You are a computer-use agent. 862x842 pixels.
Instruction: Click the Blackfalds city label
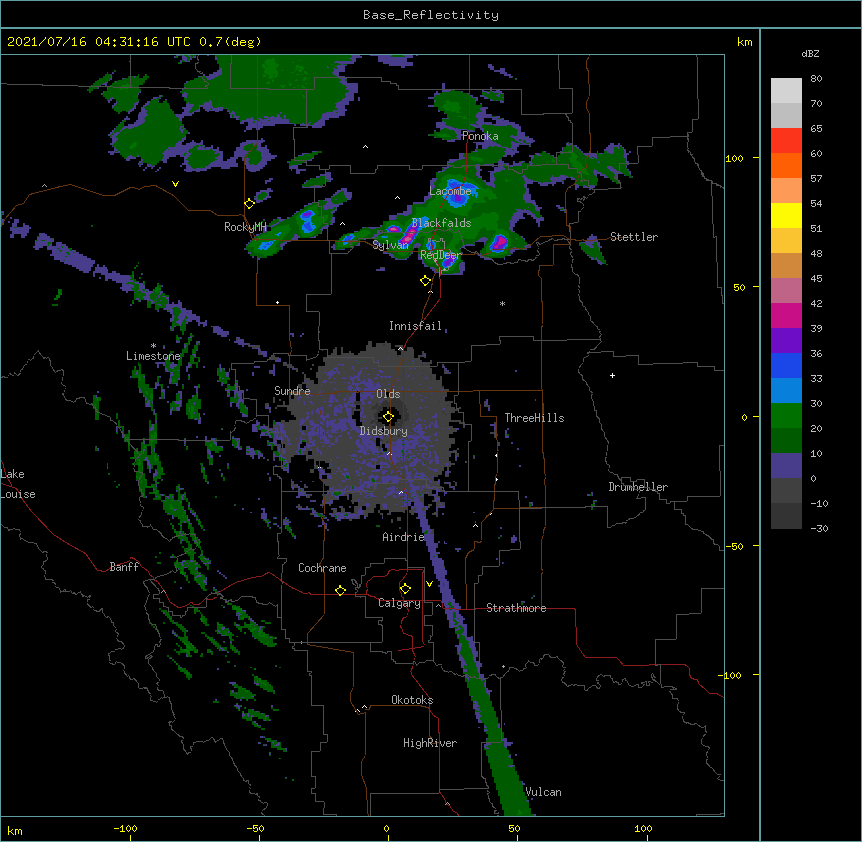(x=441, y=223)
